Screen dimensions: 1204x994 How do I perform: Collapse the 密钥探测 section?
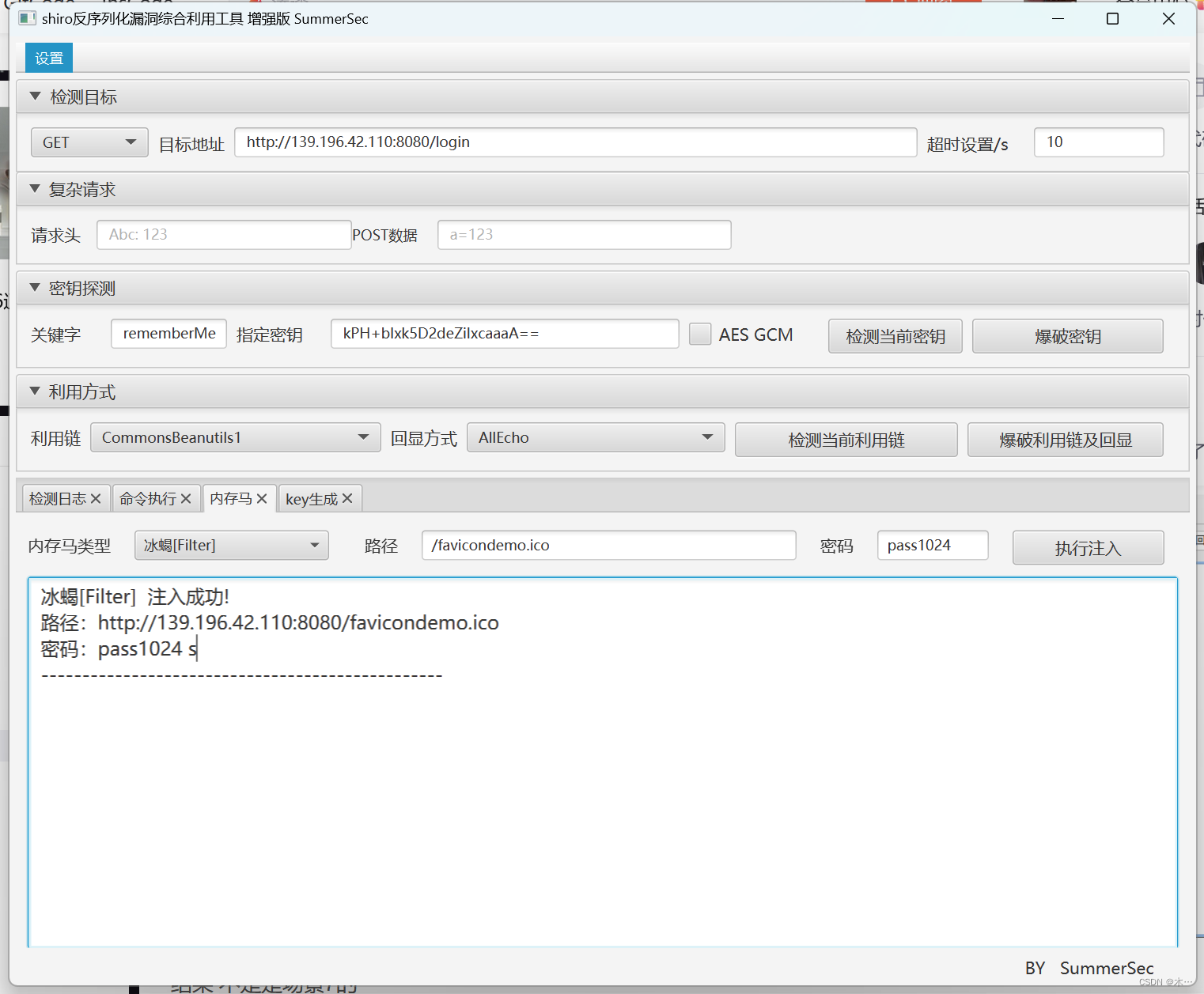[35, 288]
